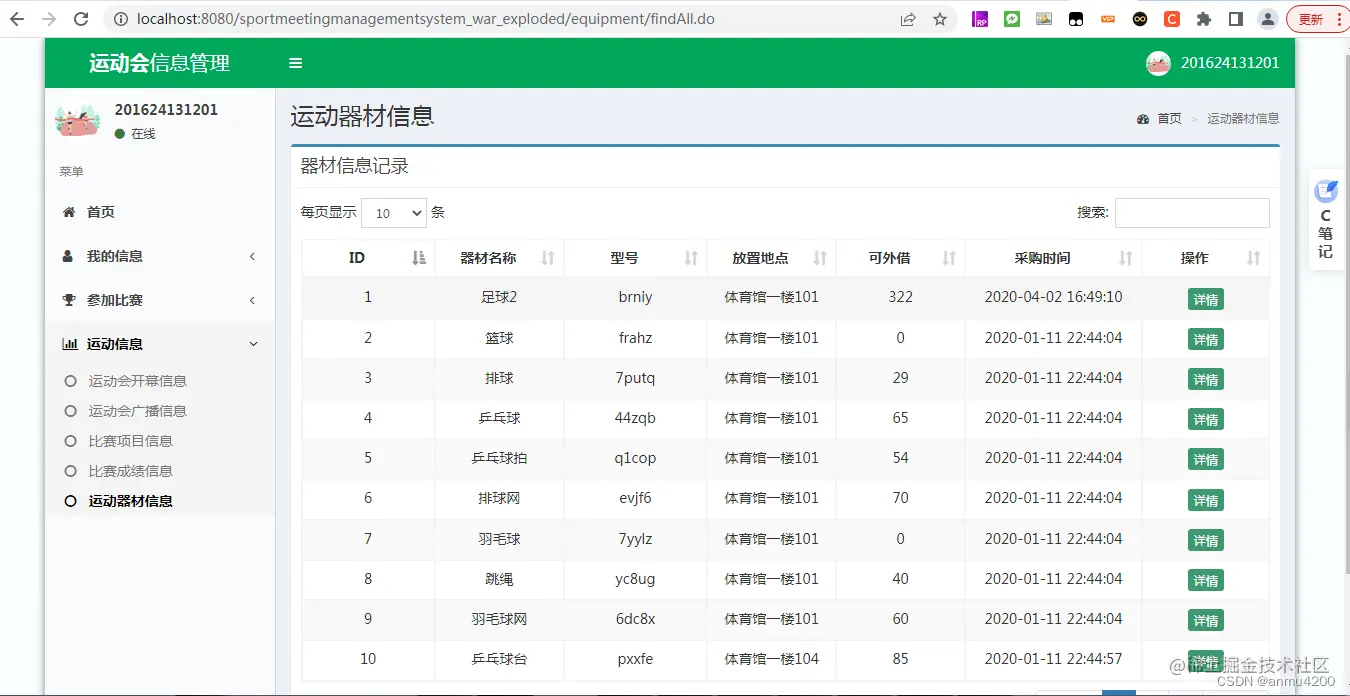The image size is (1350, 696).
Task: Open the user avatar menu for 201624131201
Action: pyautogui.click(x=1158, y=62)
